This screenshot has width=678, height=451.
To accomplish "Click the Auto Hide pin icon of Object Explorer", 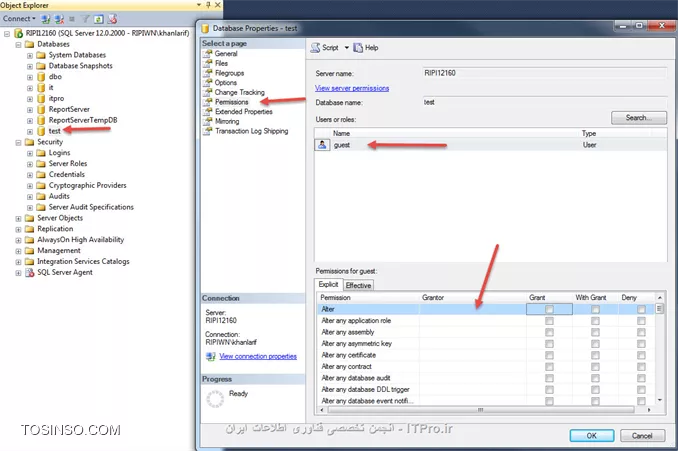I will (x=208, y=5).
